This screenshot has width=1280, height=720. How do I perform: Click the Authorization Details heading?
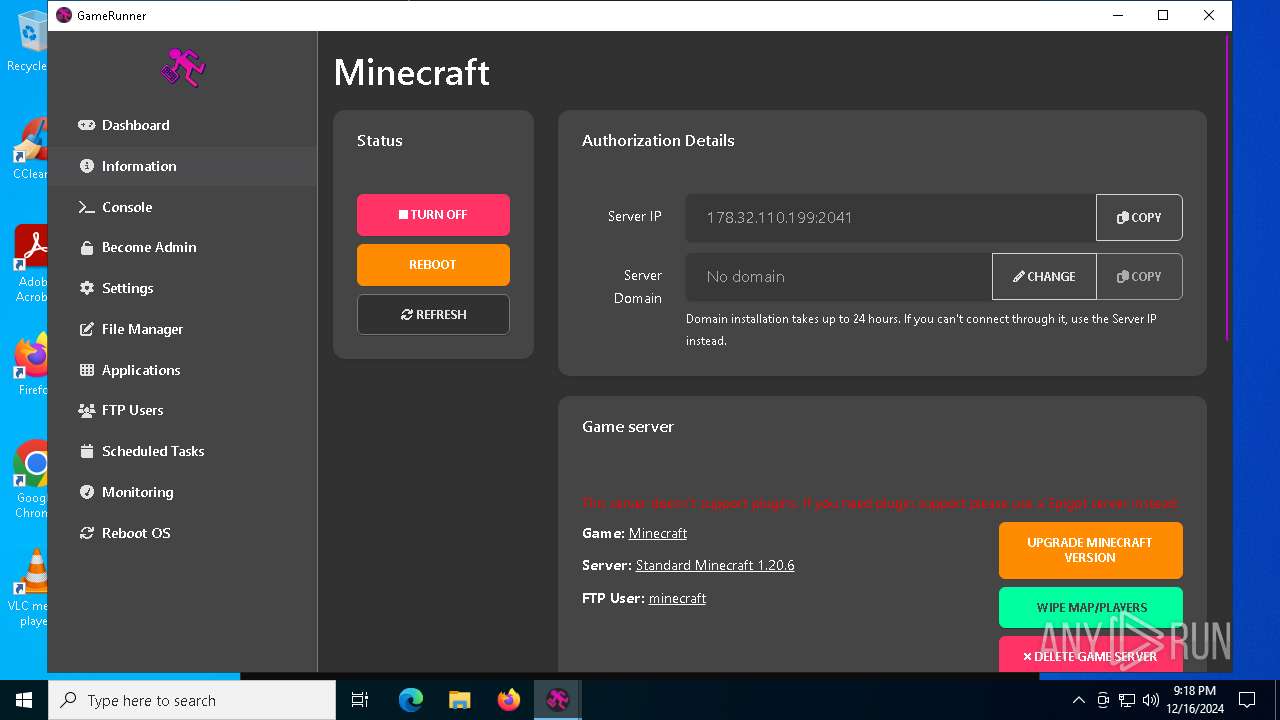pyautogui.click(x=658, y=140)
